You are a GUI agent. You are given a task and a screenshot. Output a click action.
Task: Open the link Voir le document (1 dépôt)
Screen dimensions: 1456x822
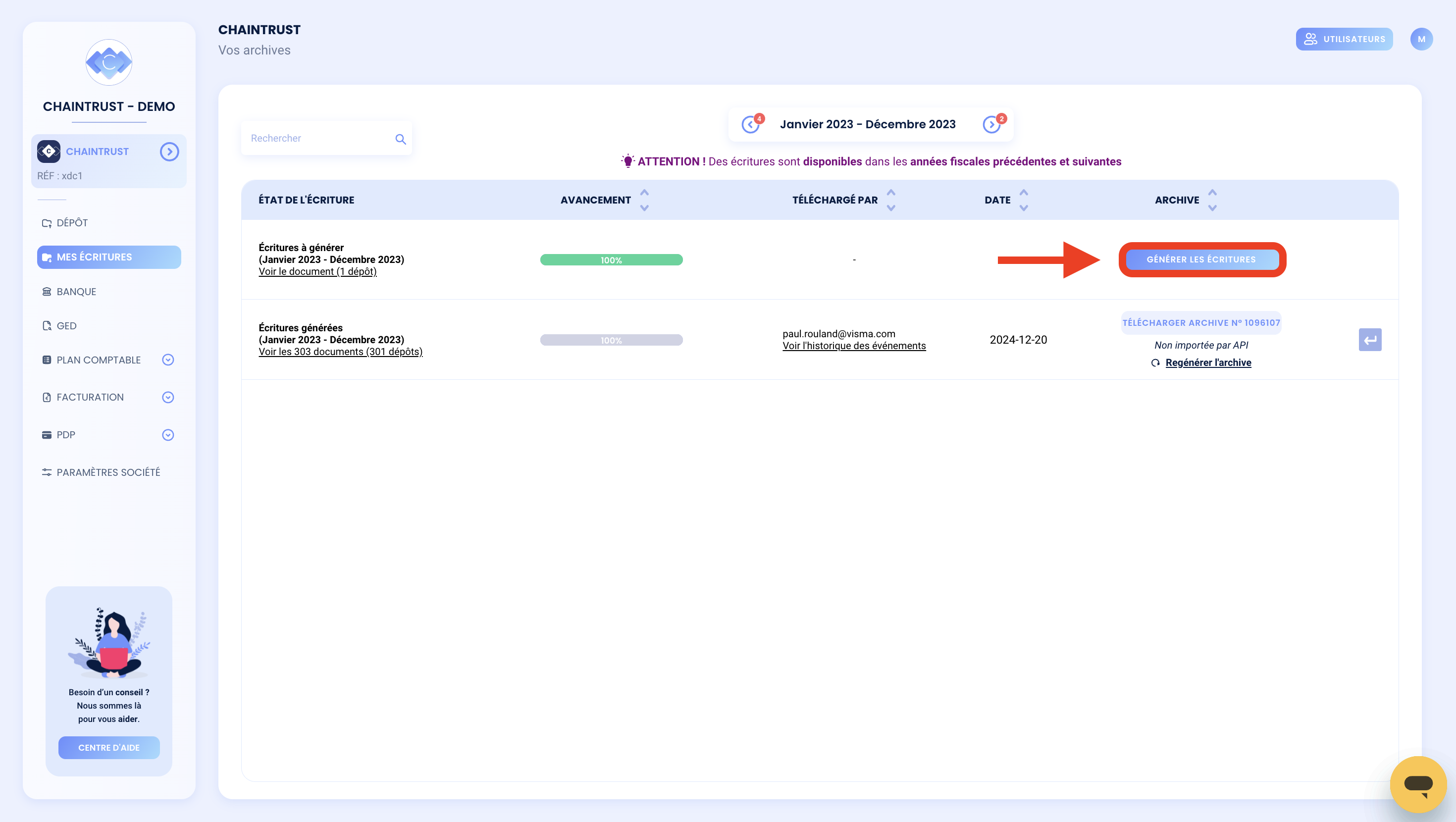tap(317, 271)
